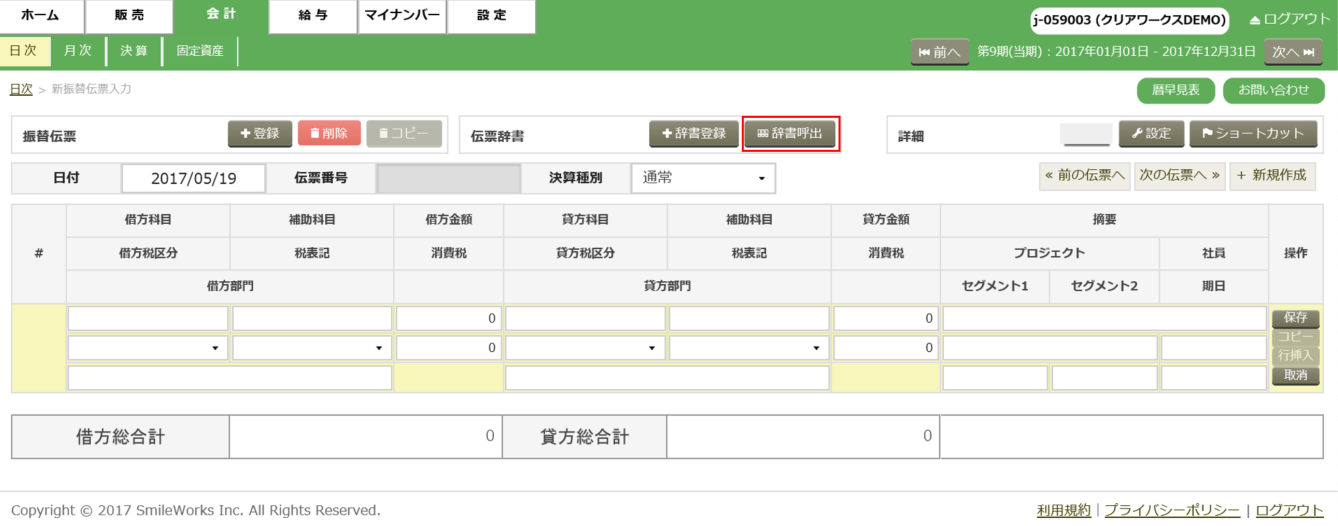The width and height of the screenshot is (1338, 526).
Task: Click the 借方部門 input field
Action: point(230,378)
